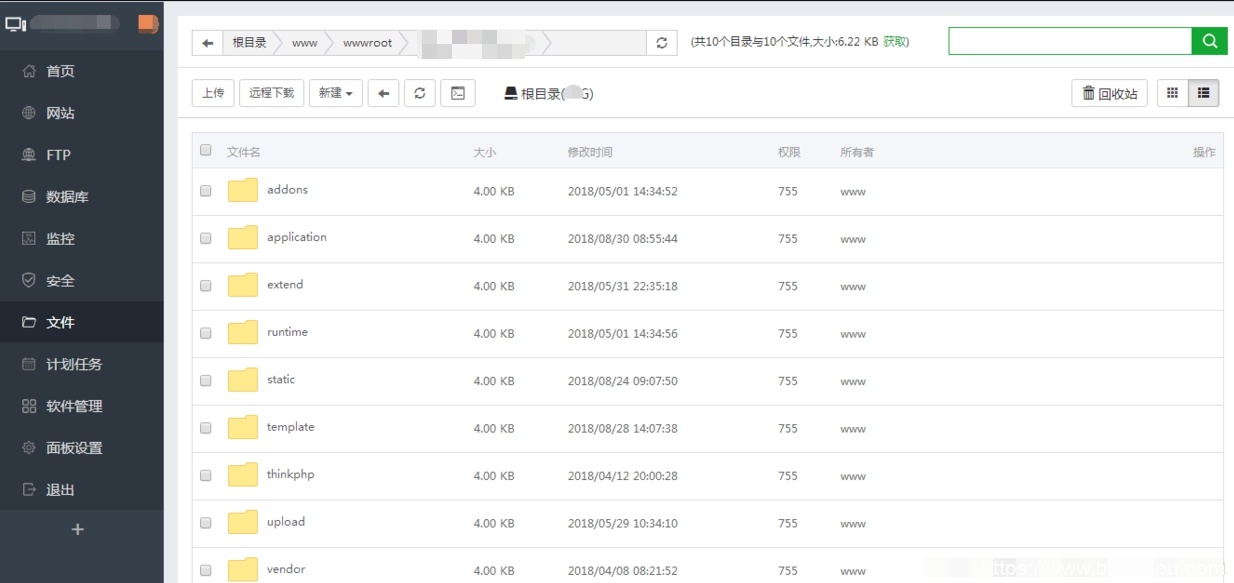This screenshot has width=1234, height=583.
Task: Click the toolbar back arrow button
Action: (x=383, y=93)
